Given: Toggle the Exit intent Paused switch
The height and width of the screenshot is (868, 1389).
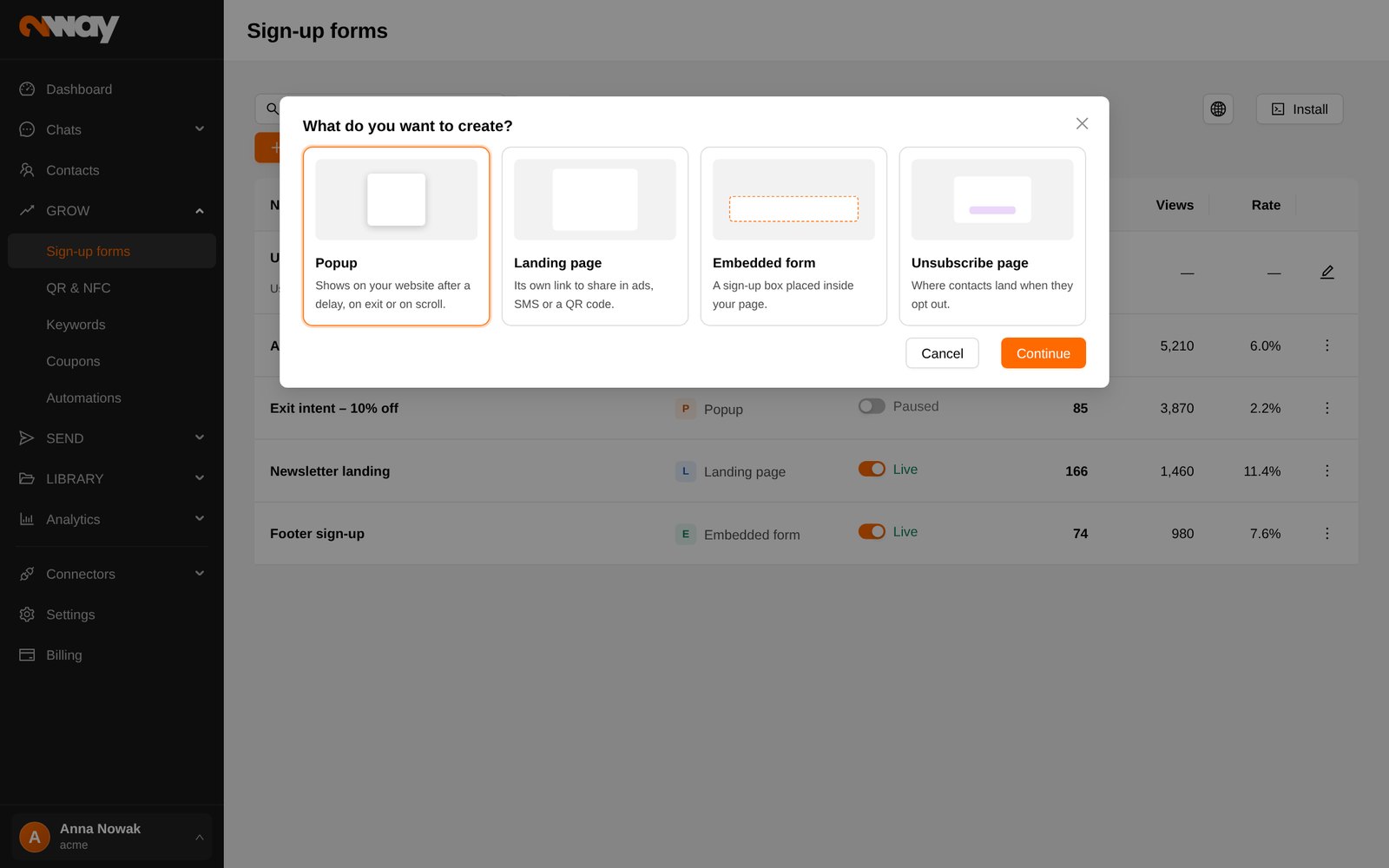Looking at the screenshot, I should click(872, 406).
